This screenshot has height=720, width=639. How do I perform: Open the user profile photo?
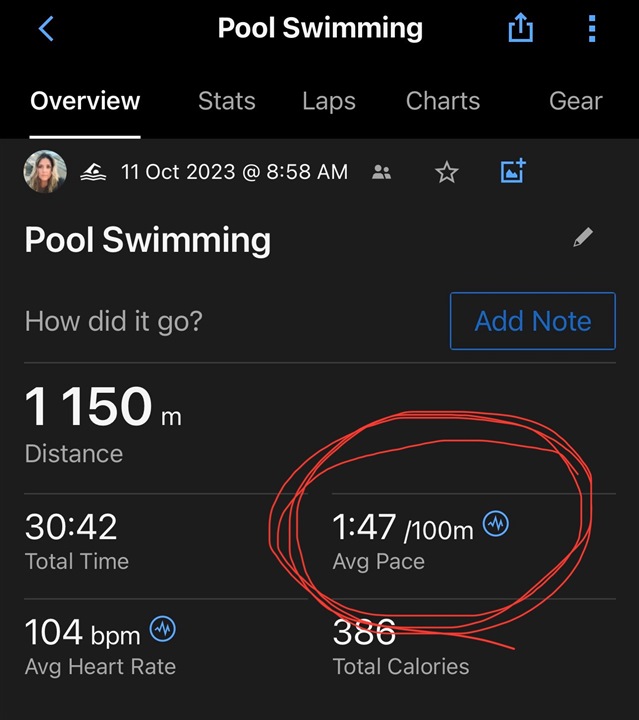click(x=45, y=172)
